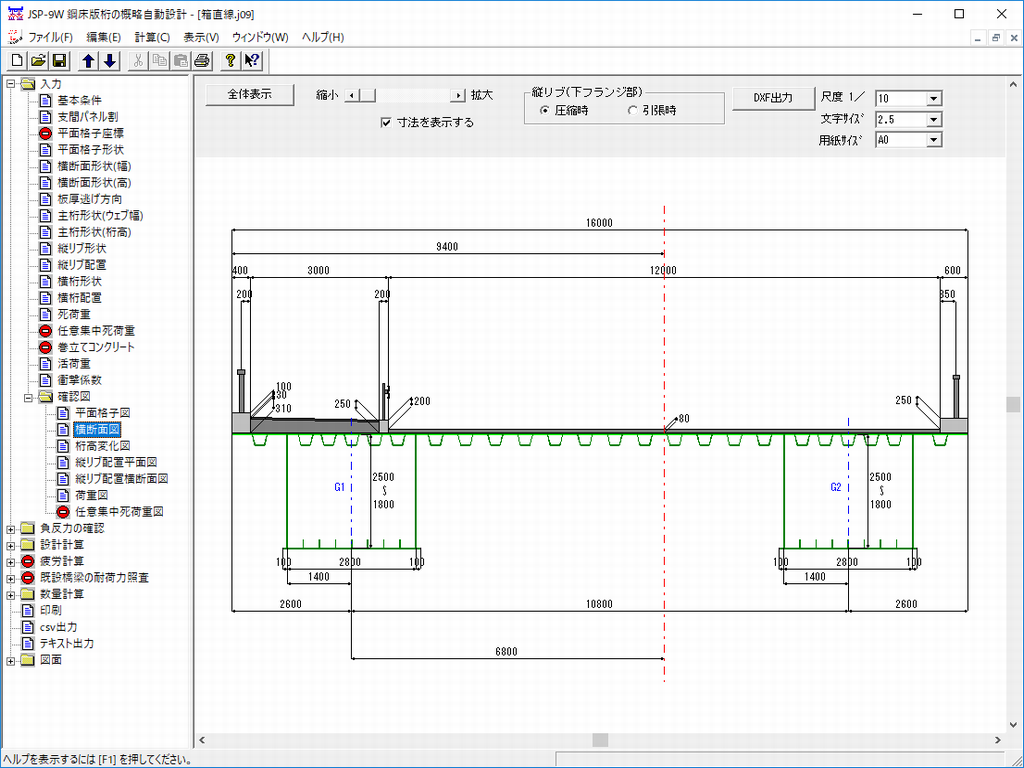Toggle the 寸法を表示する checkbox
The width and height of the screenshot is (1024, 768).
click(387, 122)
